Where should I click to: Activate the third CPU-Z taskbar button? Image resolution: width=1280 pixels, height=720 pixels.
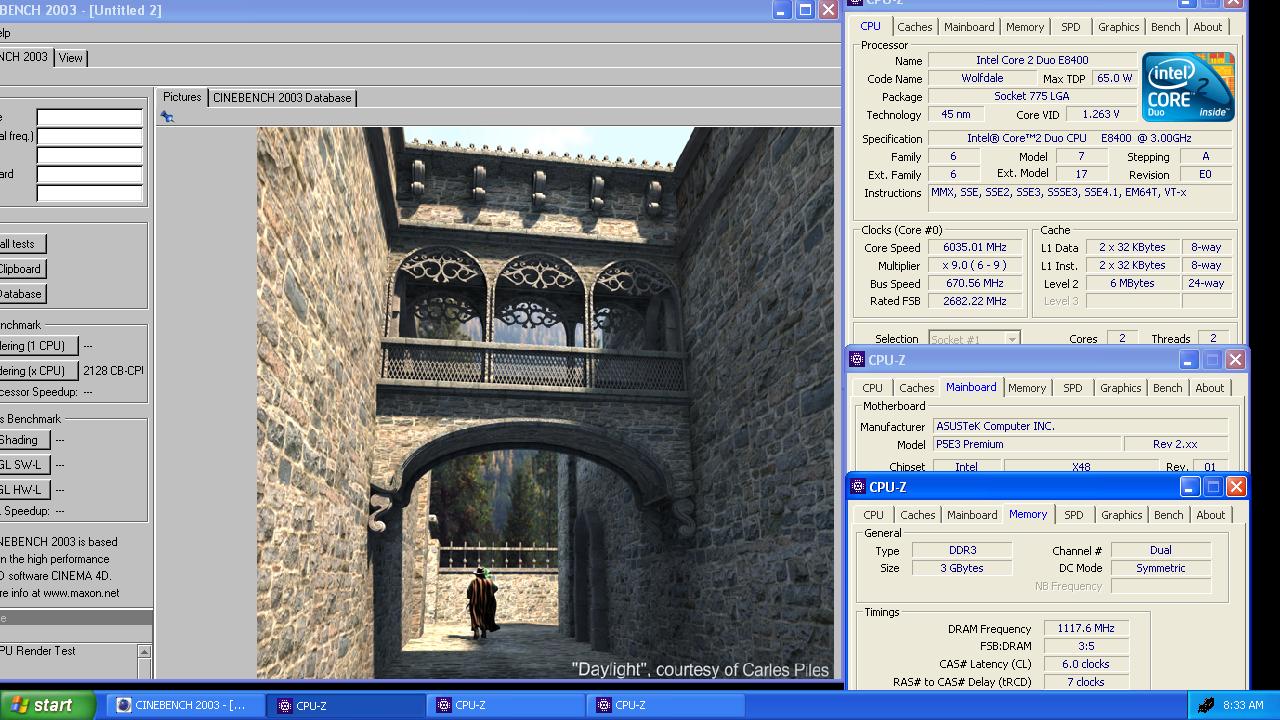666,705
